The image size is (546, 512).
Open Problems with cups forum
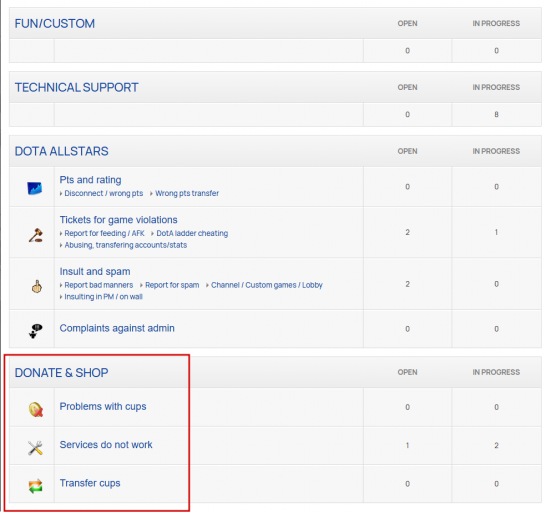tap(103, 406)
